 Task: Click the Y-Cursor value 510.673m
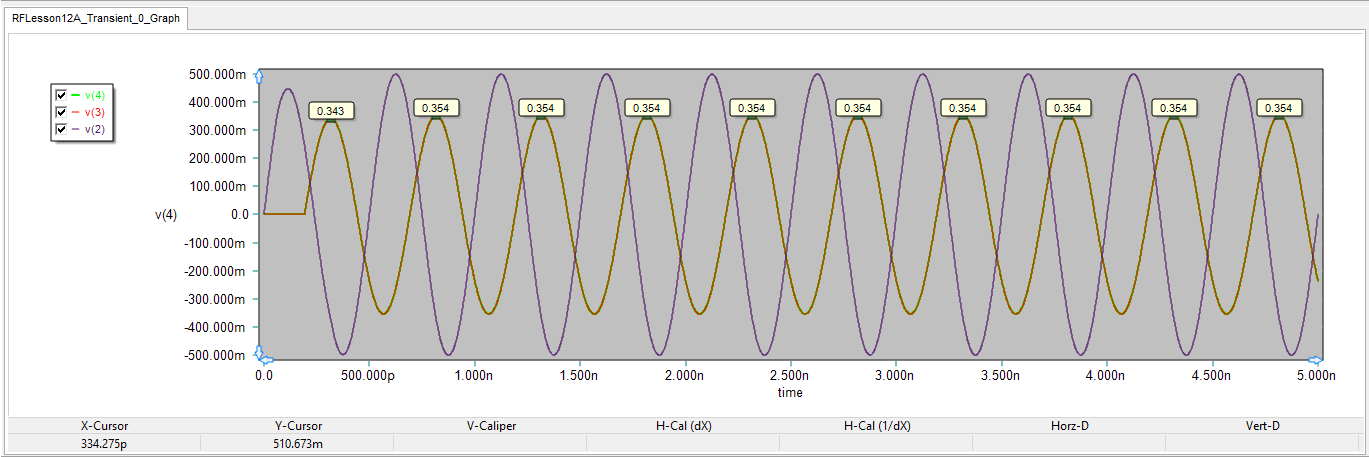[x=297, y=442]
